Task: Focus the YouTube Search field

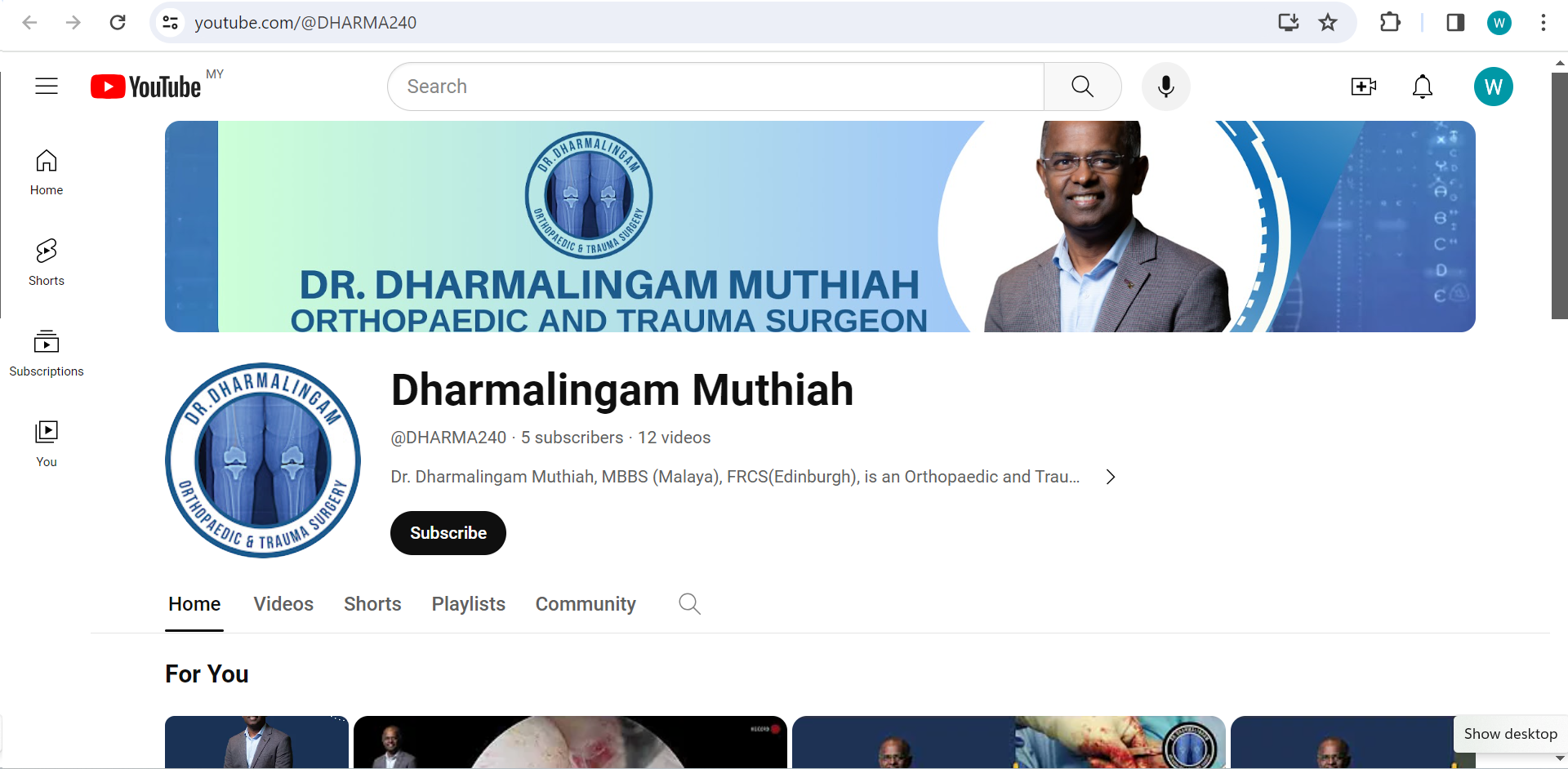Action: click(x=715, y=87)
